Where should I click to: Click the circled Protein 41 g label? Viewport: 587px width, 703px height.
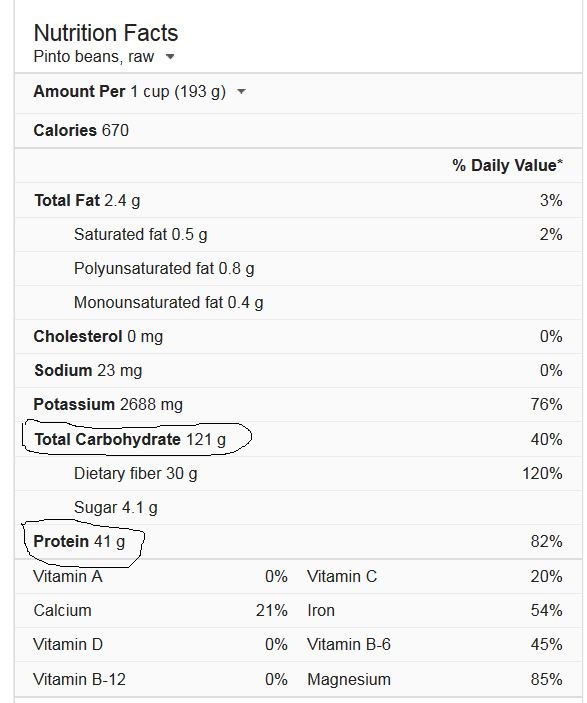point(79,542)
